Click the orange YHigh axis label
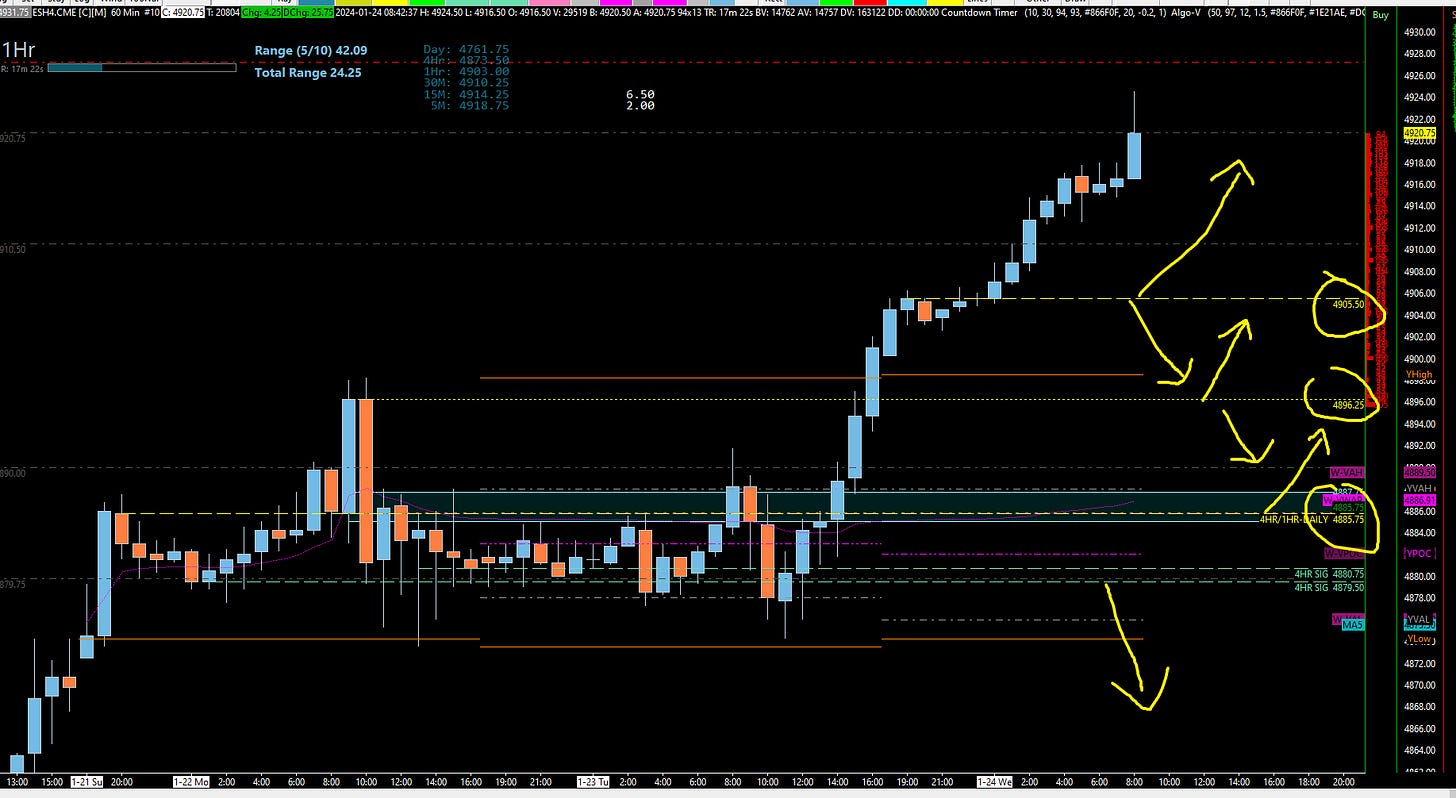 1419,375
